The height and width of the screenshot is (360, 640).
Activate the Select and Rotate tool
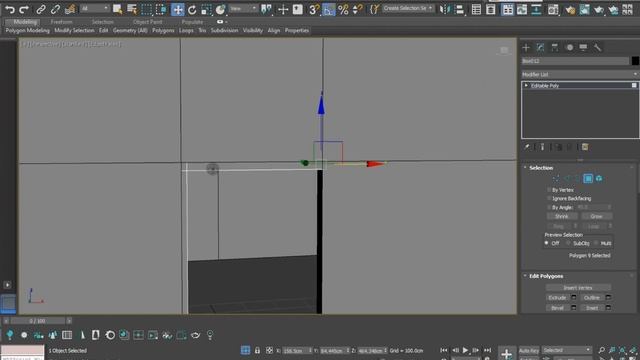point(192,9)
